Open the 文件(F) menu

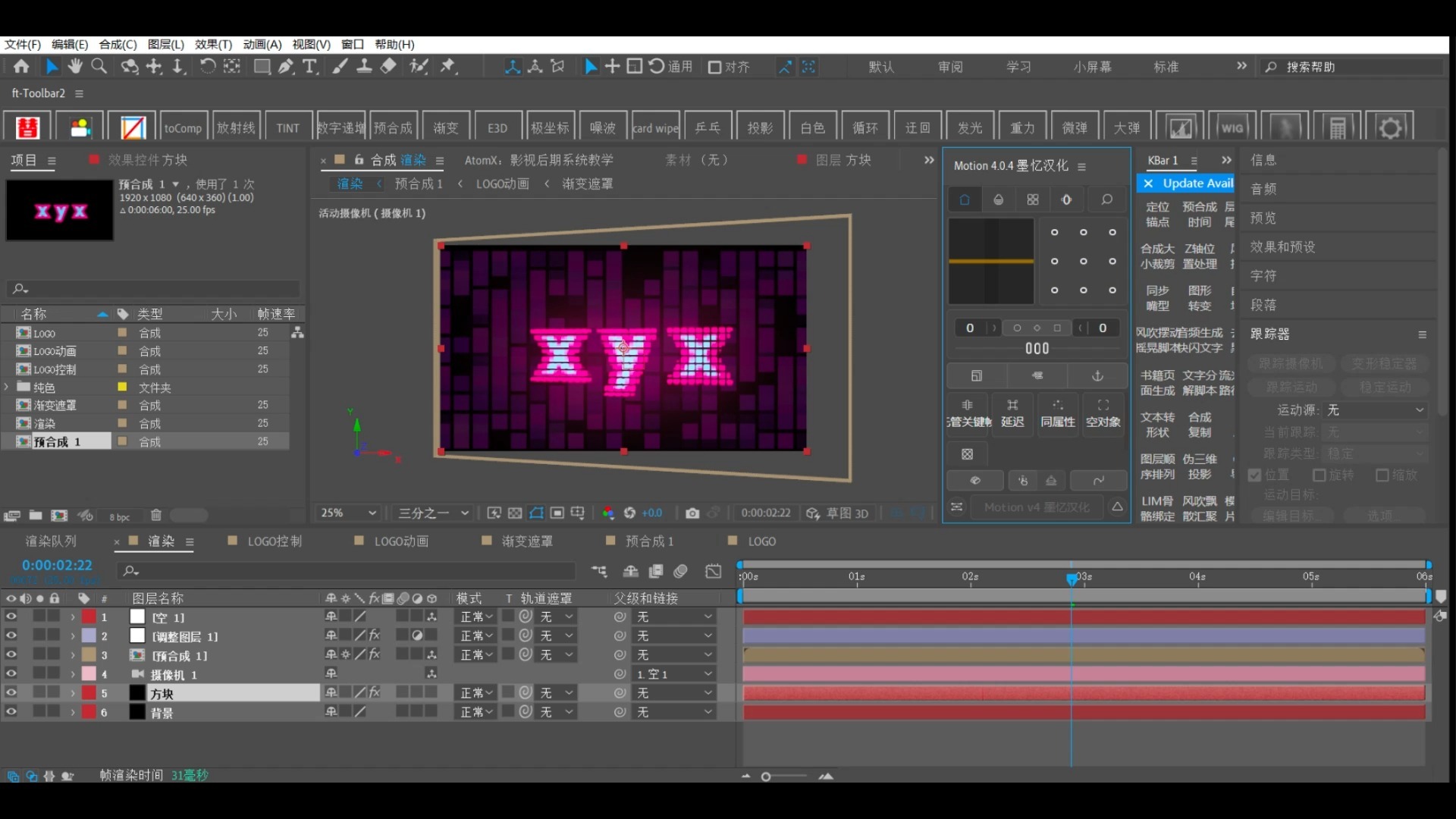23,44
